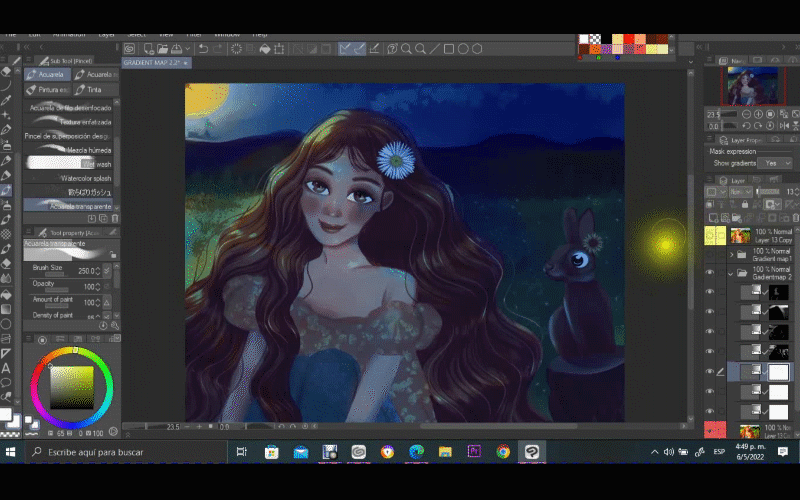Open Clip Studio launcher icon in command bar
This screenshot has height=500, width=800.
click(128, 48)
